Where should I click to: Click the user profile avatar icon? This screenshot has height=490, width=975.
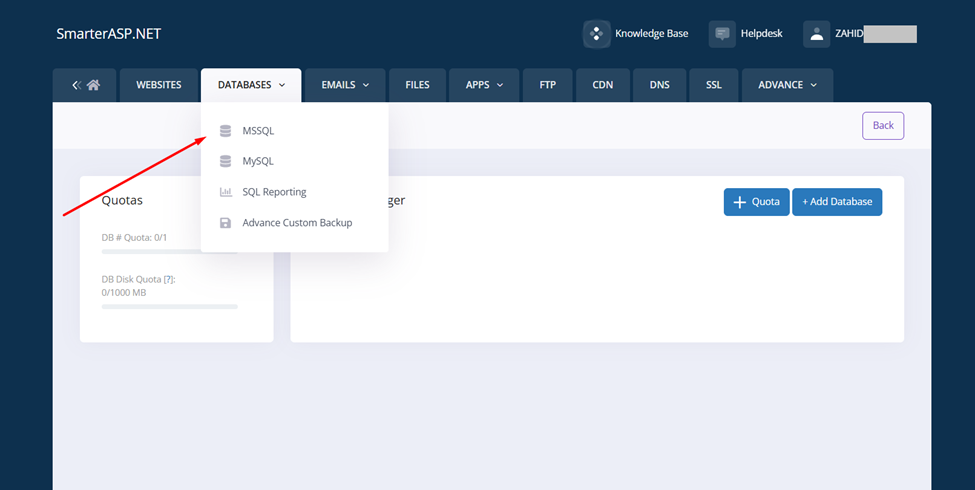pos(816,34)
